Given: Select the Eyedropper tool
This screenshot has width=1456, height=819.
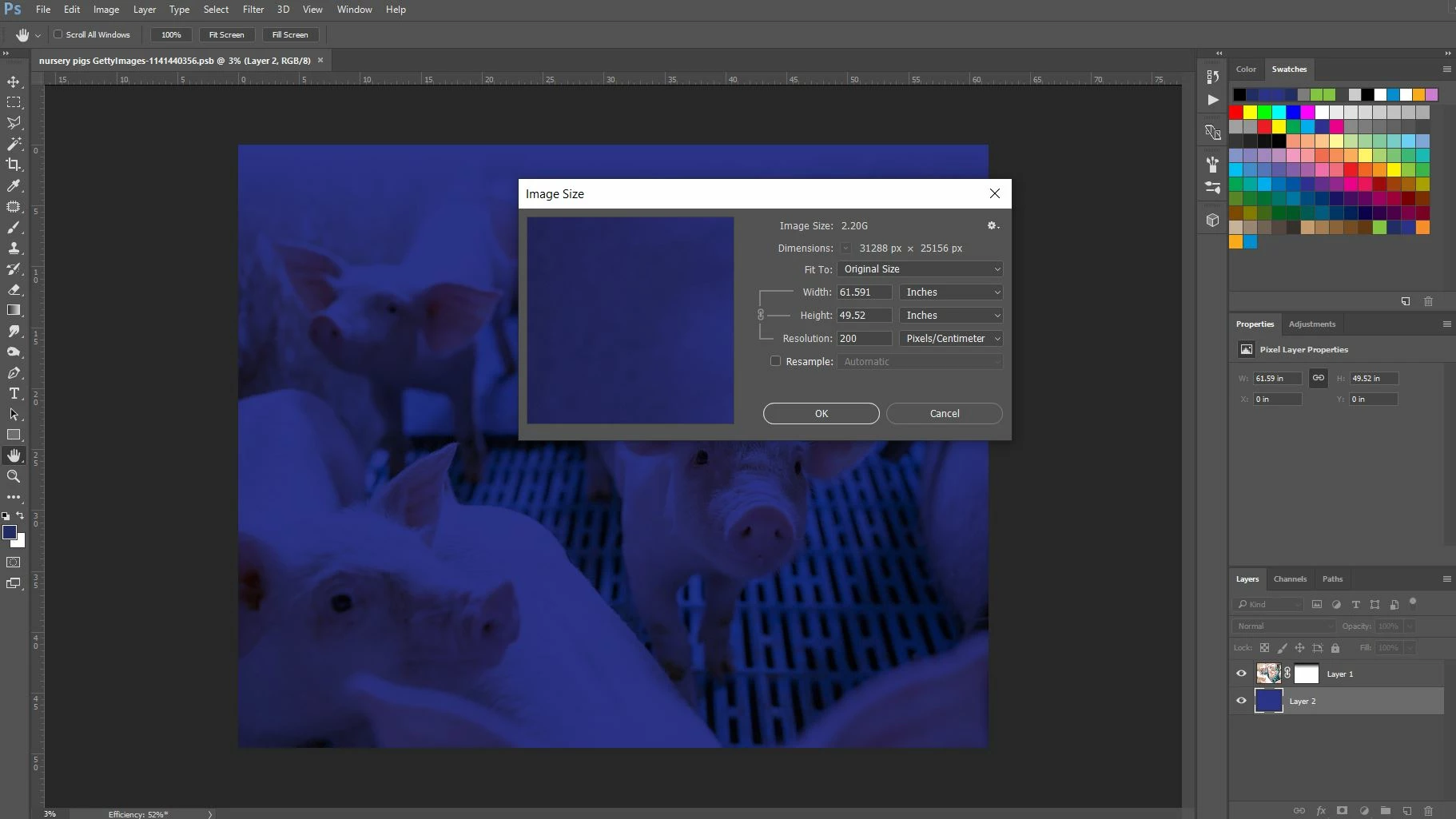Looking at the screenshot, I should pyautogui.click(x=14, y=185).
